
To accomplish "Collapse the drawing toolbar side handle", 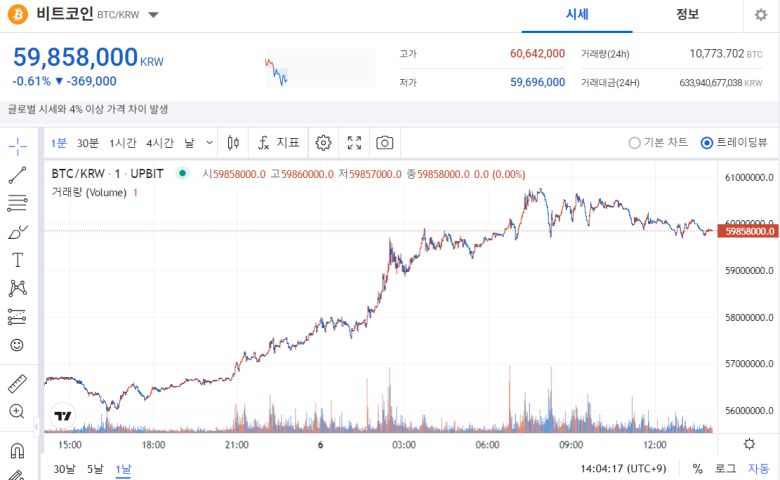I will (36, 426).
